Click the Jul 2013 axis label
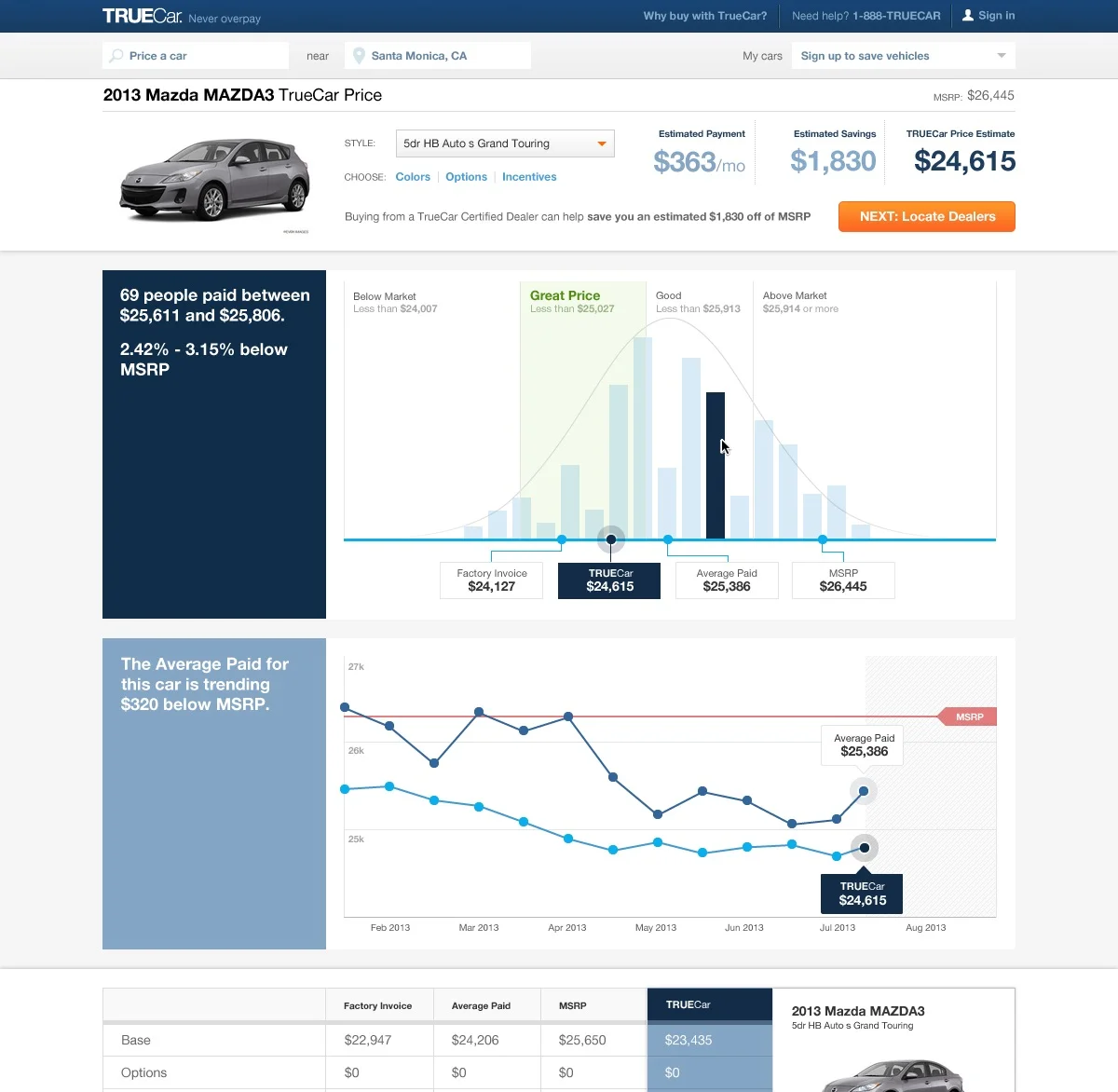The image size is (1118, 1092). coord(838,928)
